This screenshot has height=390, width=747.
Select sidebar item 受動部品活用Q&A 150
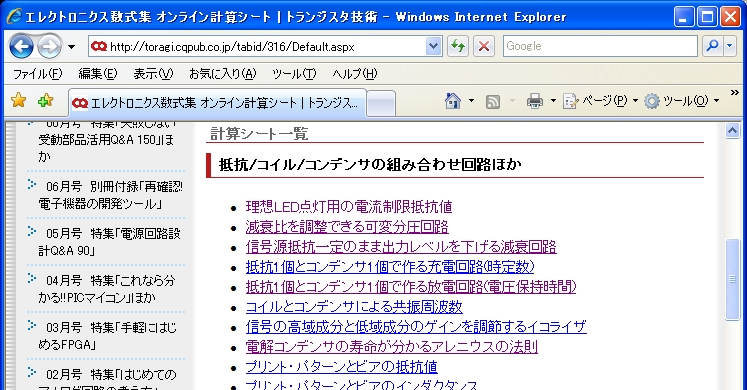click(x=106, y=143)
